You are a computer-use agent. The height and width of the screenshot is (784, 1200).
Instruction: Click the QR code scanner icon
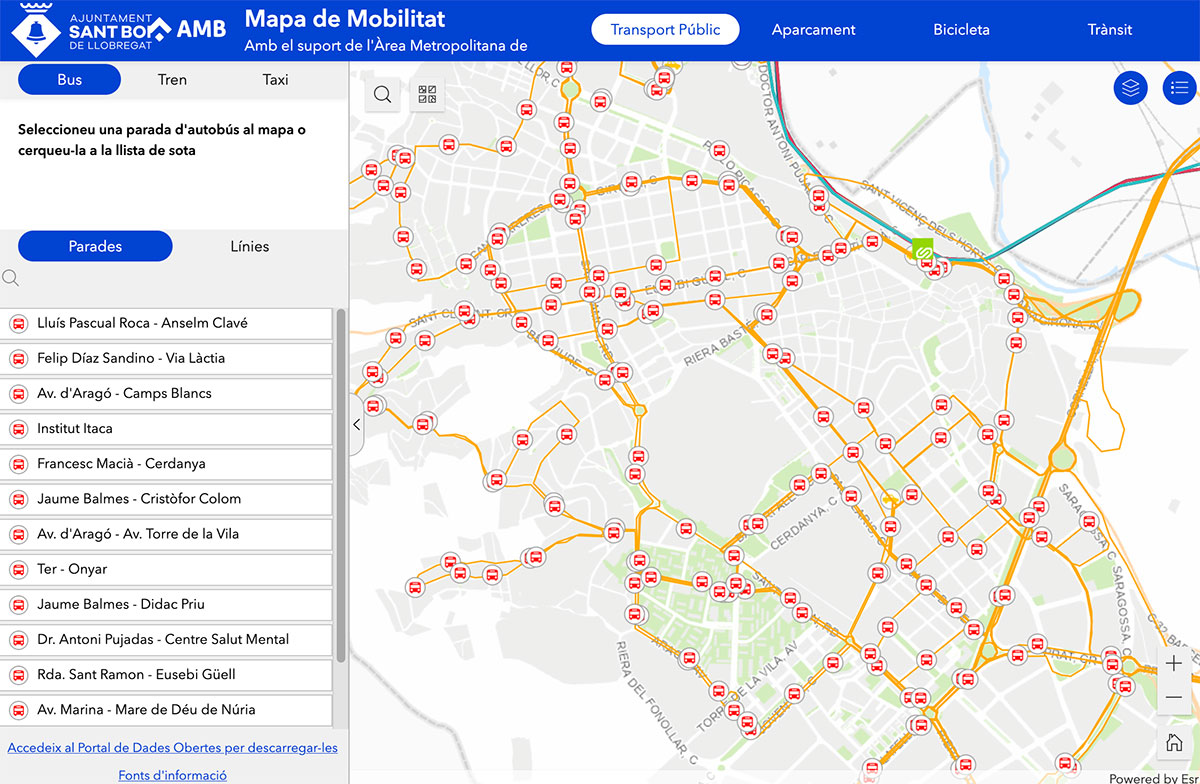(x=427, y=95)
